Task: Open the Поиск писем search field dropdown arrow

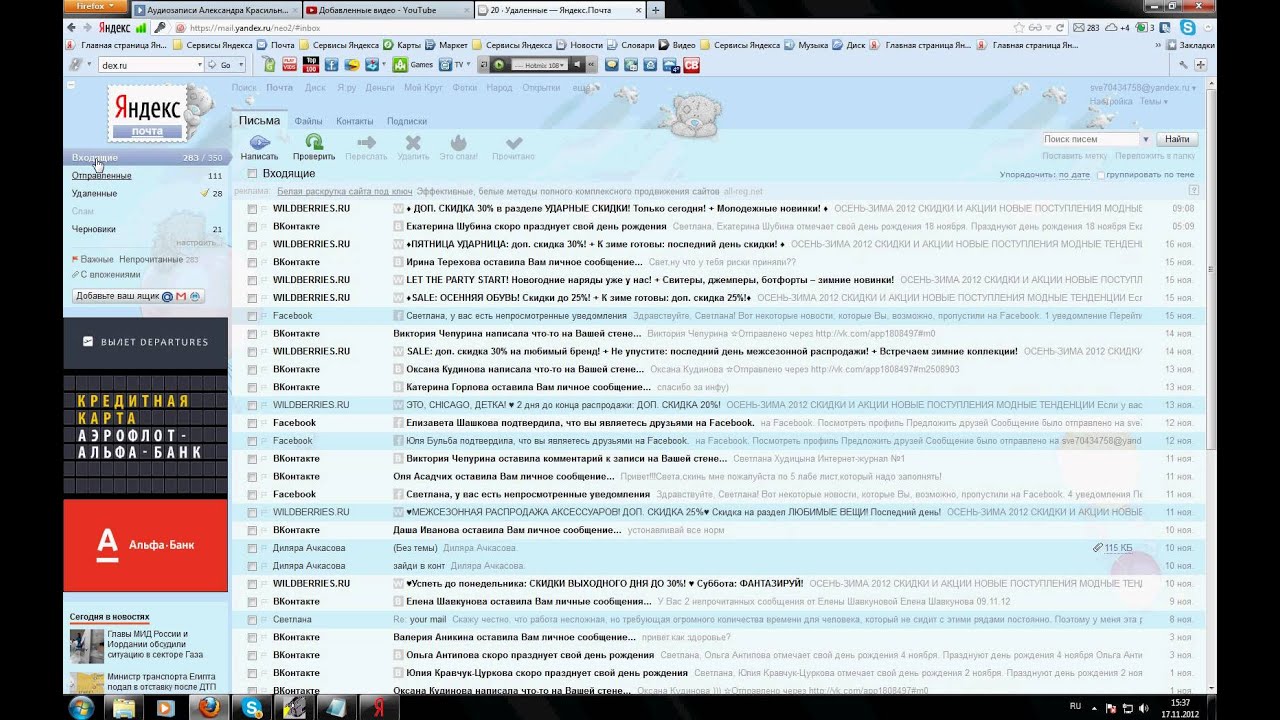Action: click(x=1144, y=139)
